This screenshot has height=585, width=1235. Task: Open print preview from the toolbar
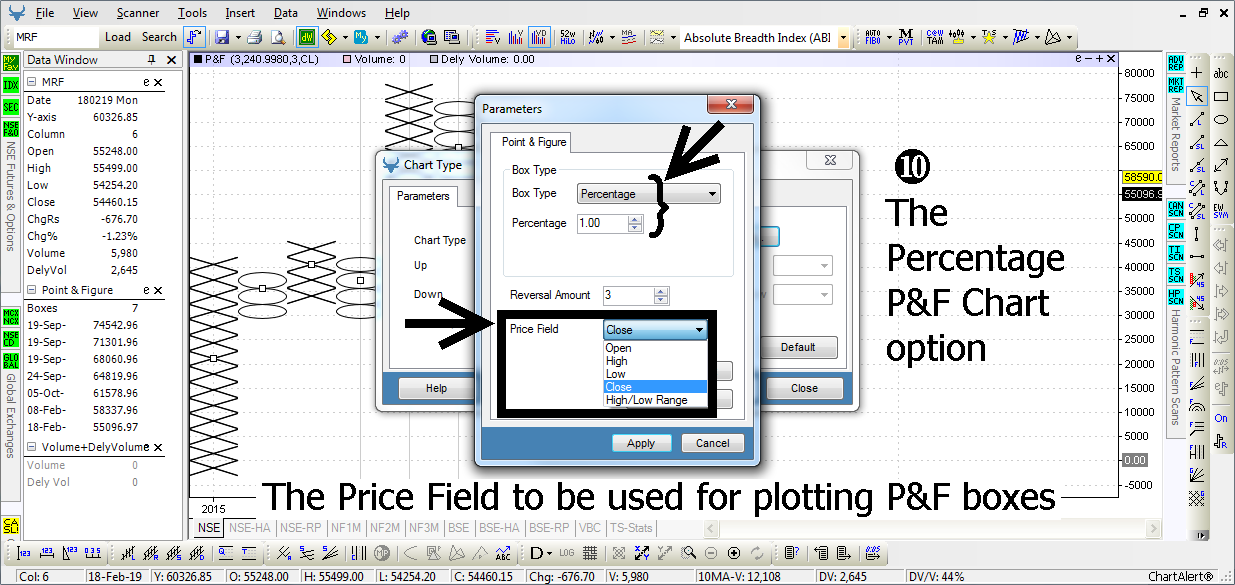[277, 37]
